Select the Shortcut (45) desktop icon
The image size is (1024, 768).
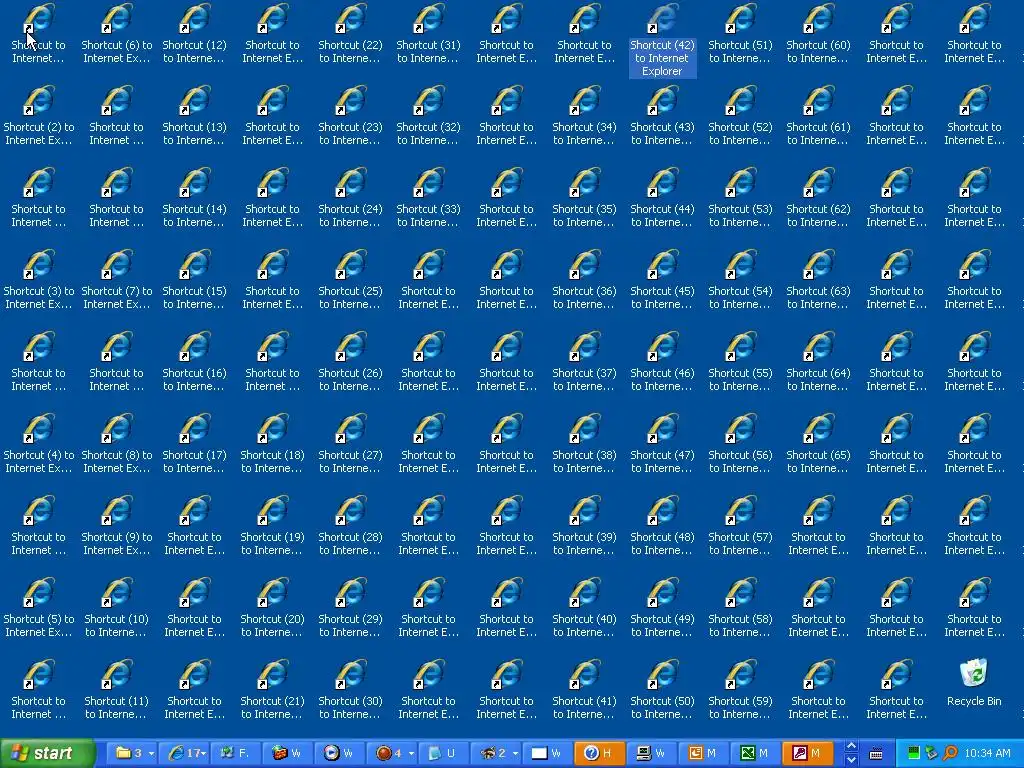pos(662,280)
